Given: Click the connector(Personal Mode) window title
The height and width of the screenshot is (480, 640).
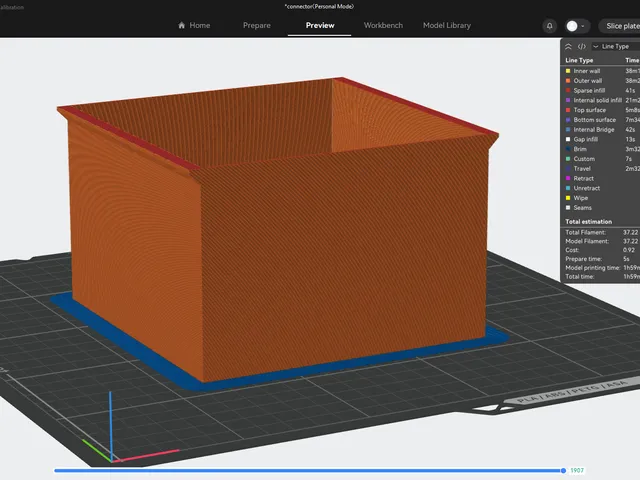Looking at the screenshot, I should (319, 7).
